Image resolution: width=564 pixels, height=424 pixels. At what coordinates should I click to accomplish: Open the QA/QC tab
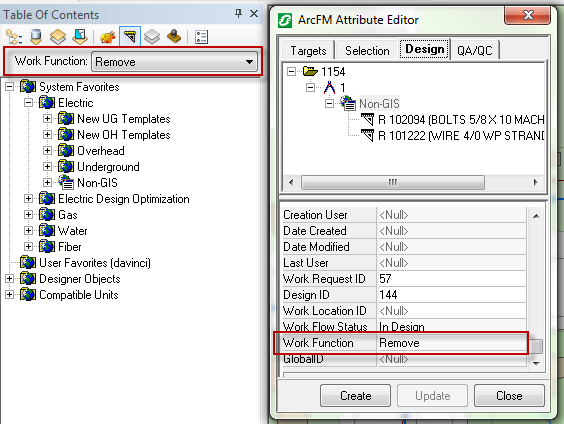[474, 51]
